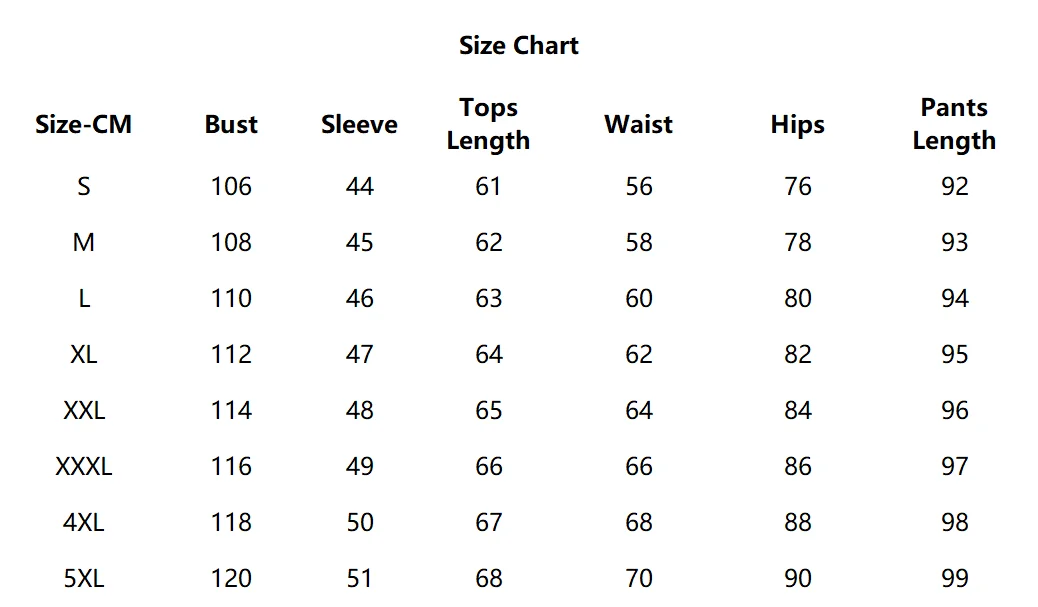Click the Waist column header
This screenshot has height=607, width=1038.
point(638,125)
